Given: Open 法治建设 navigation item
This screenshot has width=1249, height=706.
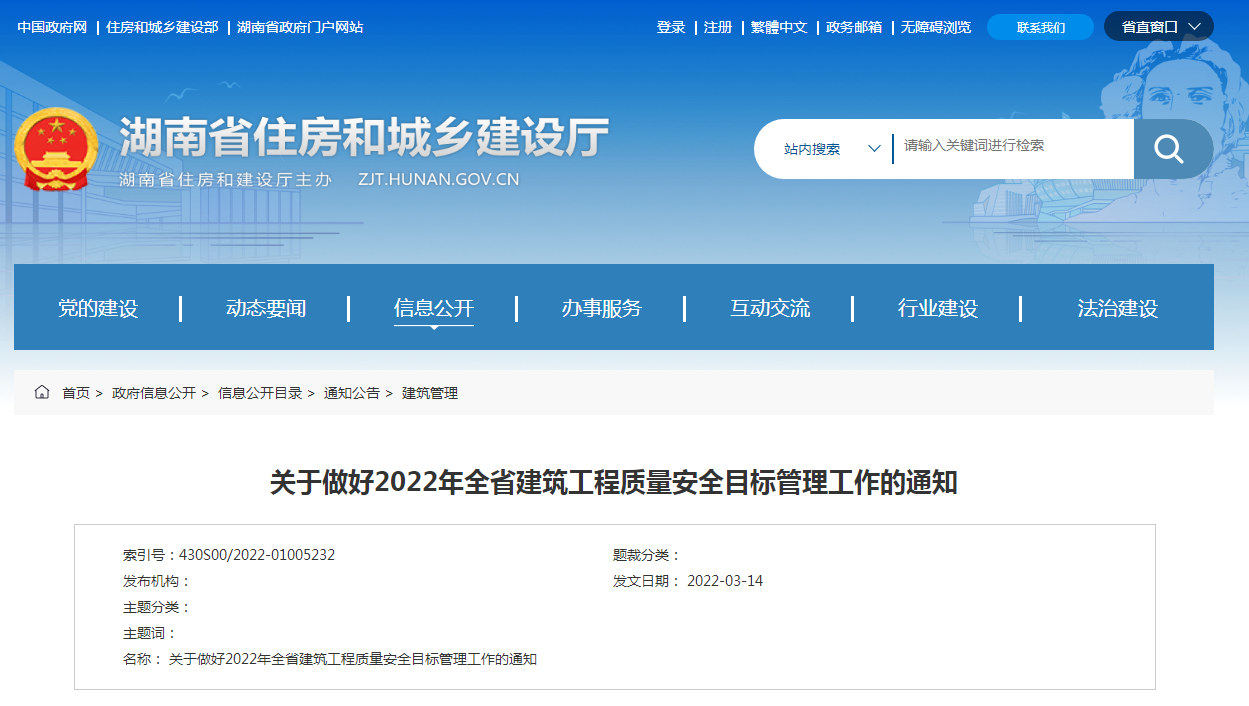Looking at the screenshot, I should pyautogui.click(x=1118, y=308).
